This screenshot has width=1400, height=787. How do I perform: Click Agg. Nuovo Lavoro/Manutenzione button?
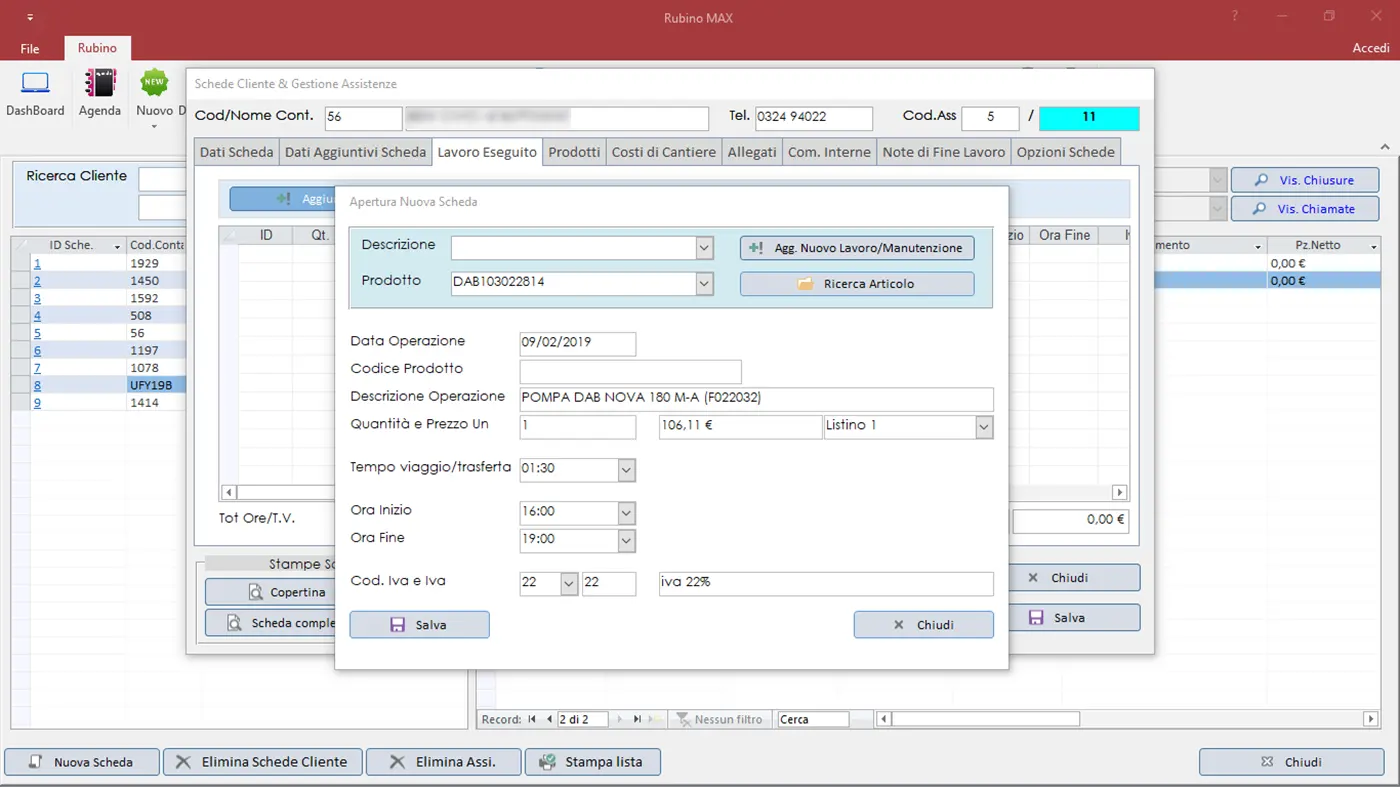857,248
